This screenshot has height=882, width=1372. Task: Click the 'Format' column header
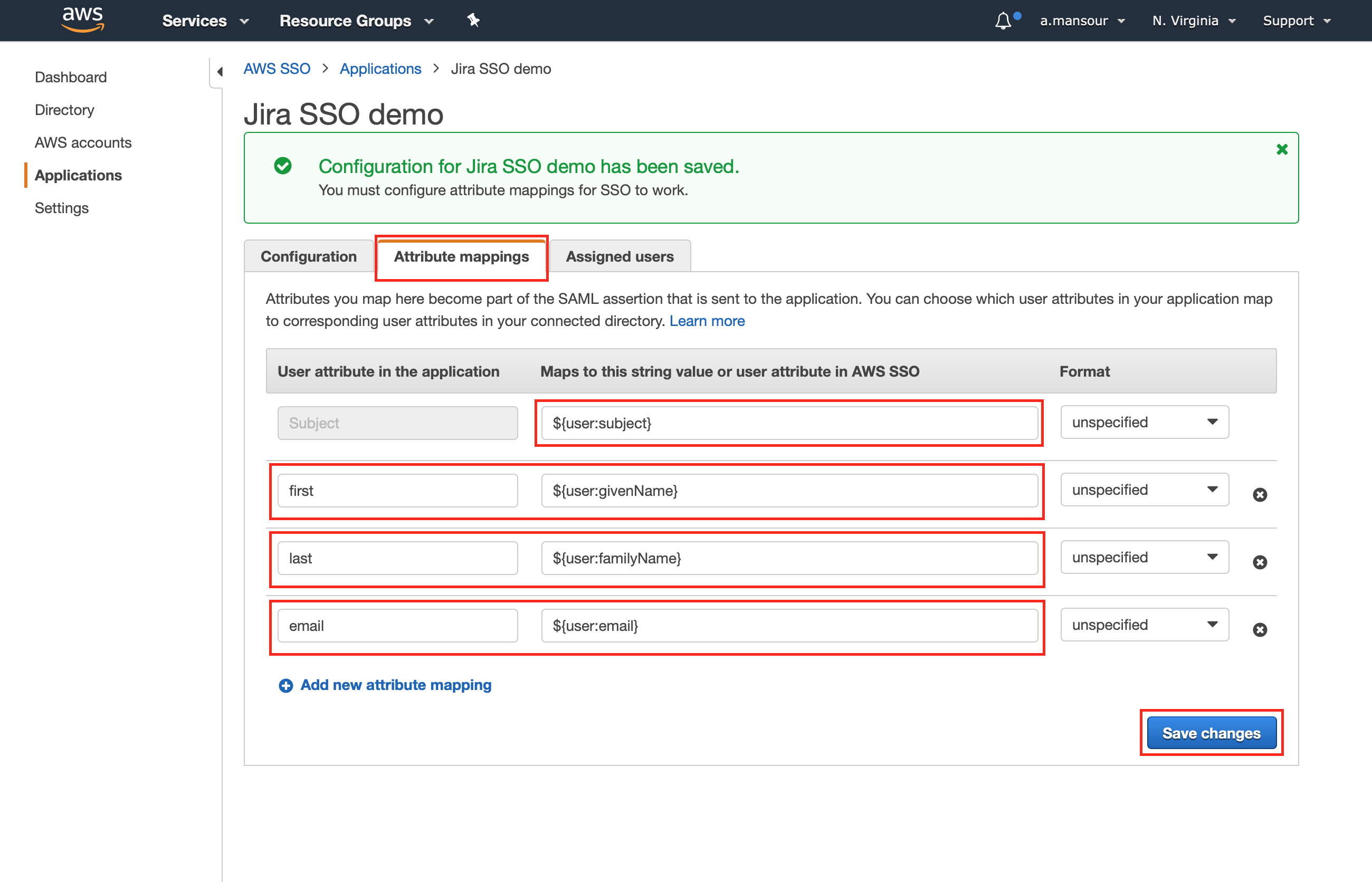coord(1084,372)
